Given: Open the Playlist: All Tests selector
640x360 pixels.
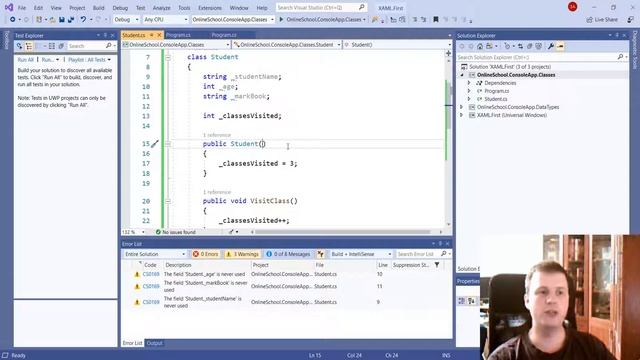Looking at the screenshot, I should tap(89, 60).
